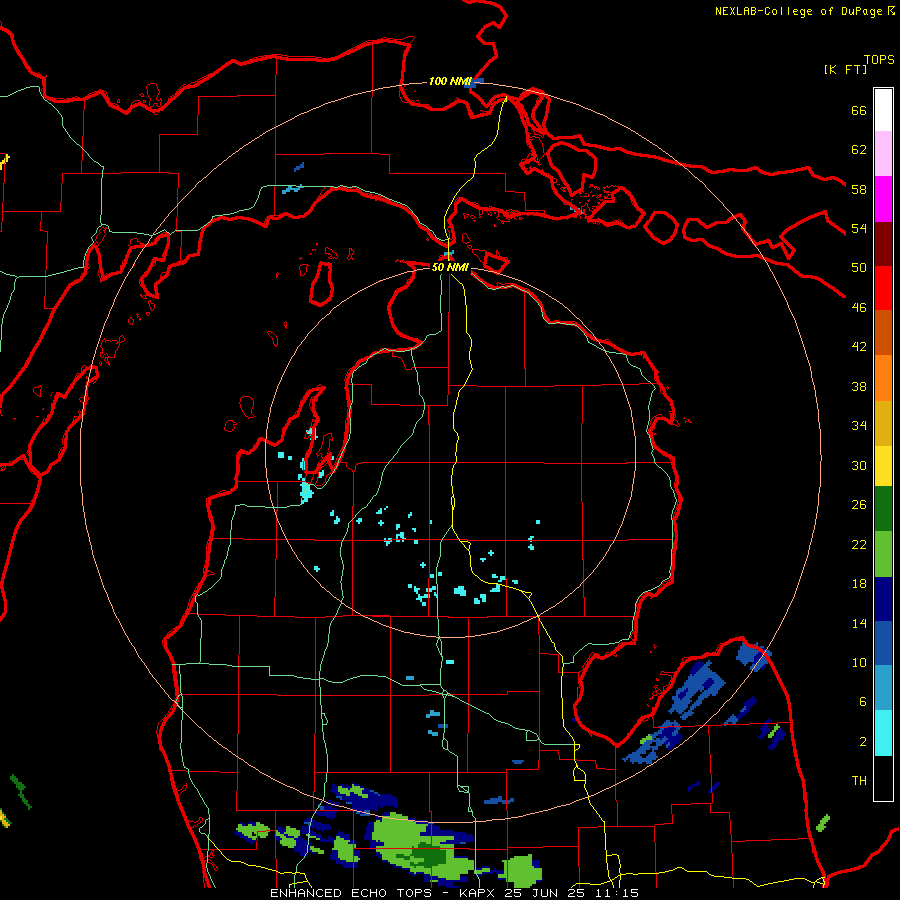Click the magenta 58 kft legend swatch
Image resolution: width=900 pixels, height=900 pixels.
(883, 199)
